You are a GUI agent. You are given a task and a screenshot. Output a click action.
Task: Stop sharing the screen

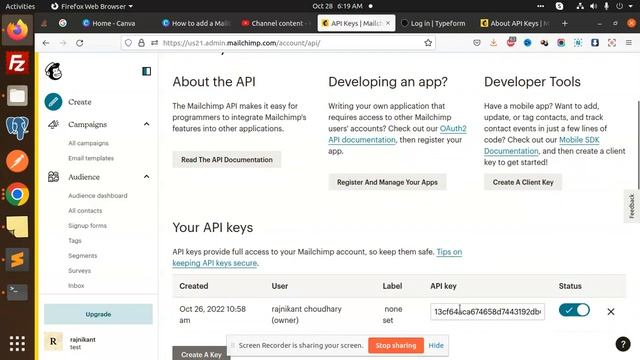(396, 345)
